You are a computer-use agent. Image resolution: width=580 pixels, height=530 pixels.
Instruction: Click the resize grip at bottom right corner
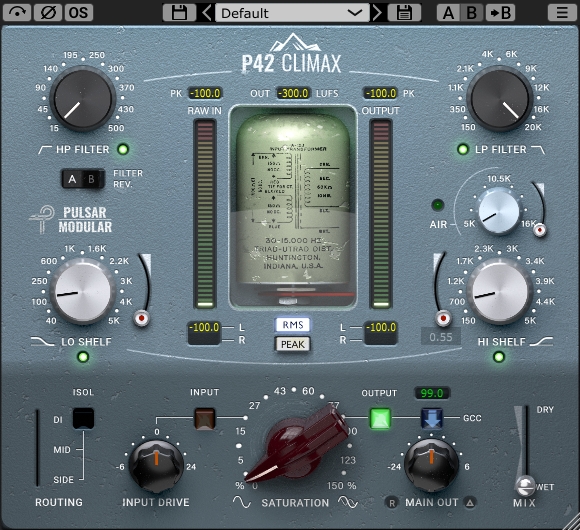(571, 522)
